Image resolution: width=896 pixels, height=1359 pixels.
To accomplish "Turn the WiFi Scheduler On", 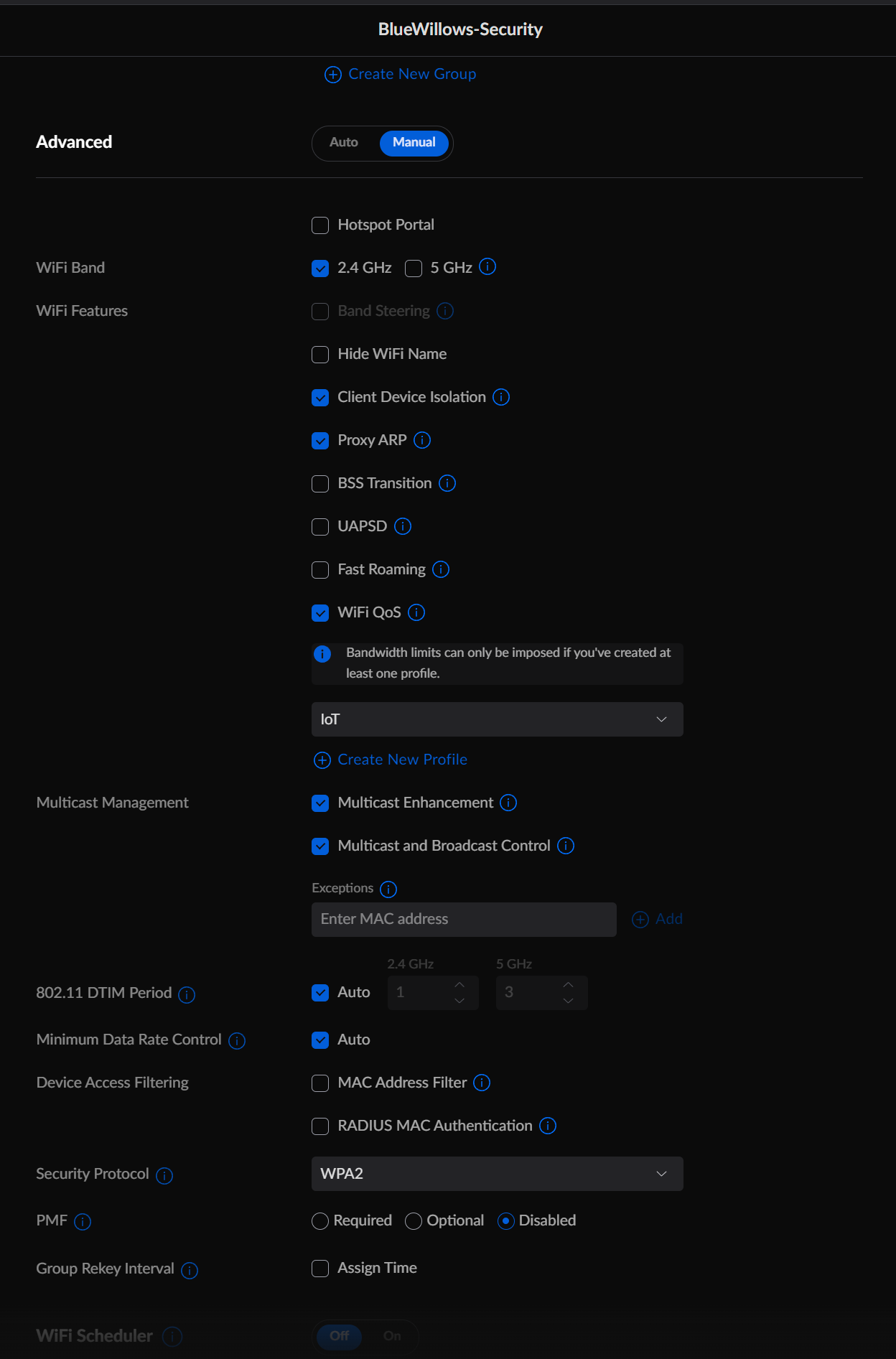I will point(392,1336).
